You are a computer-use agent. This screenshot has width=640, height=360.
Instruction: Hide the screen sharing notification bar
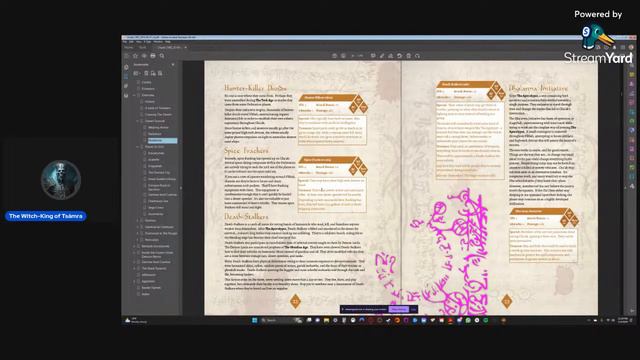pyautogui.click(x=413, y=309)
